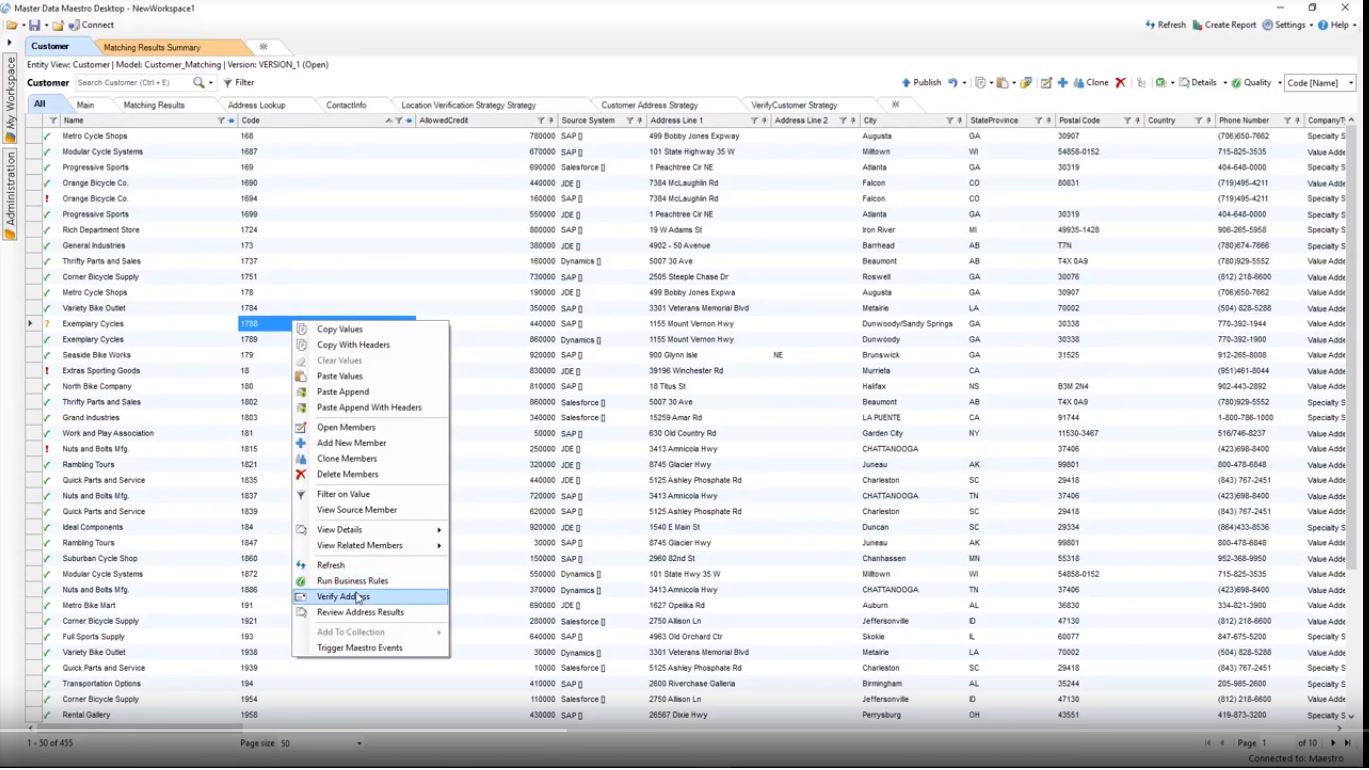Expand View Related Members submenu
1369x770 pixels.
coord(370,546)
